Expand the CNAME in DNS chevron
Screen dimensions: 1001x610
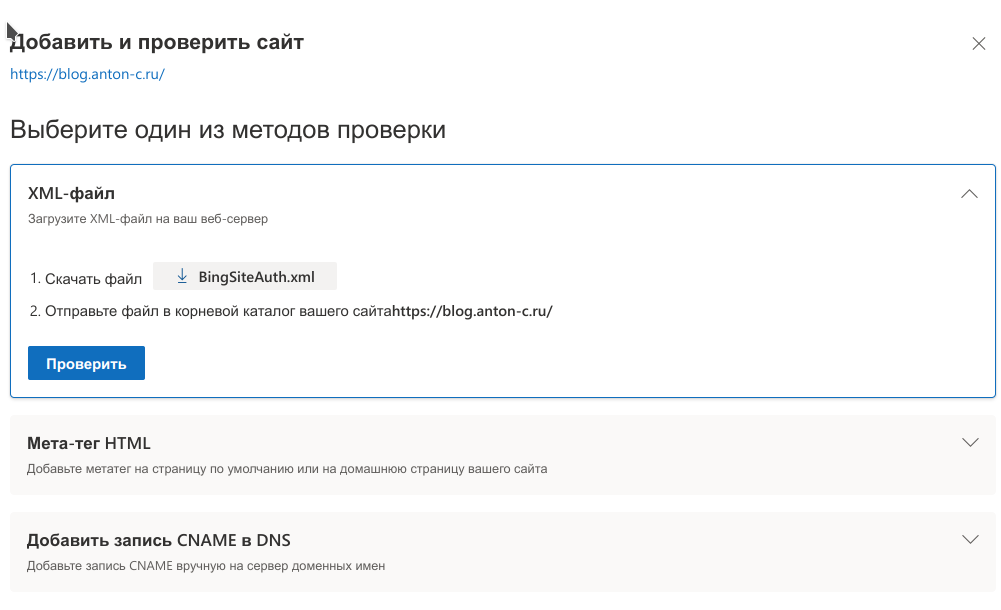968,540
